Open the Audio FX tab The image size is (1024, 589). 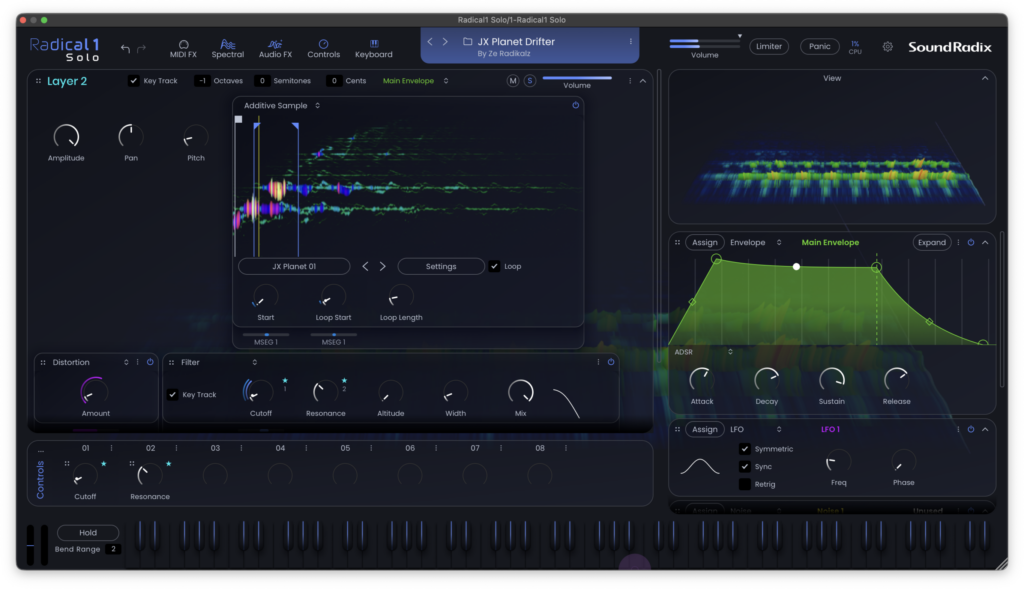click(x=275, y=49)
